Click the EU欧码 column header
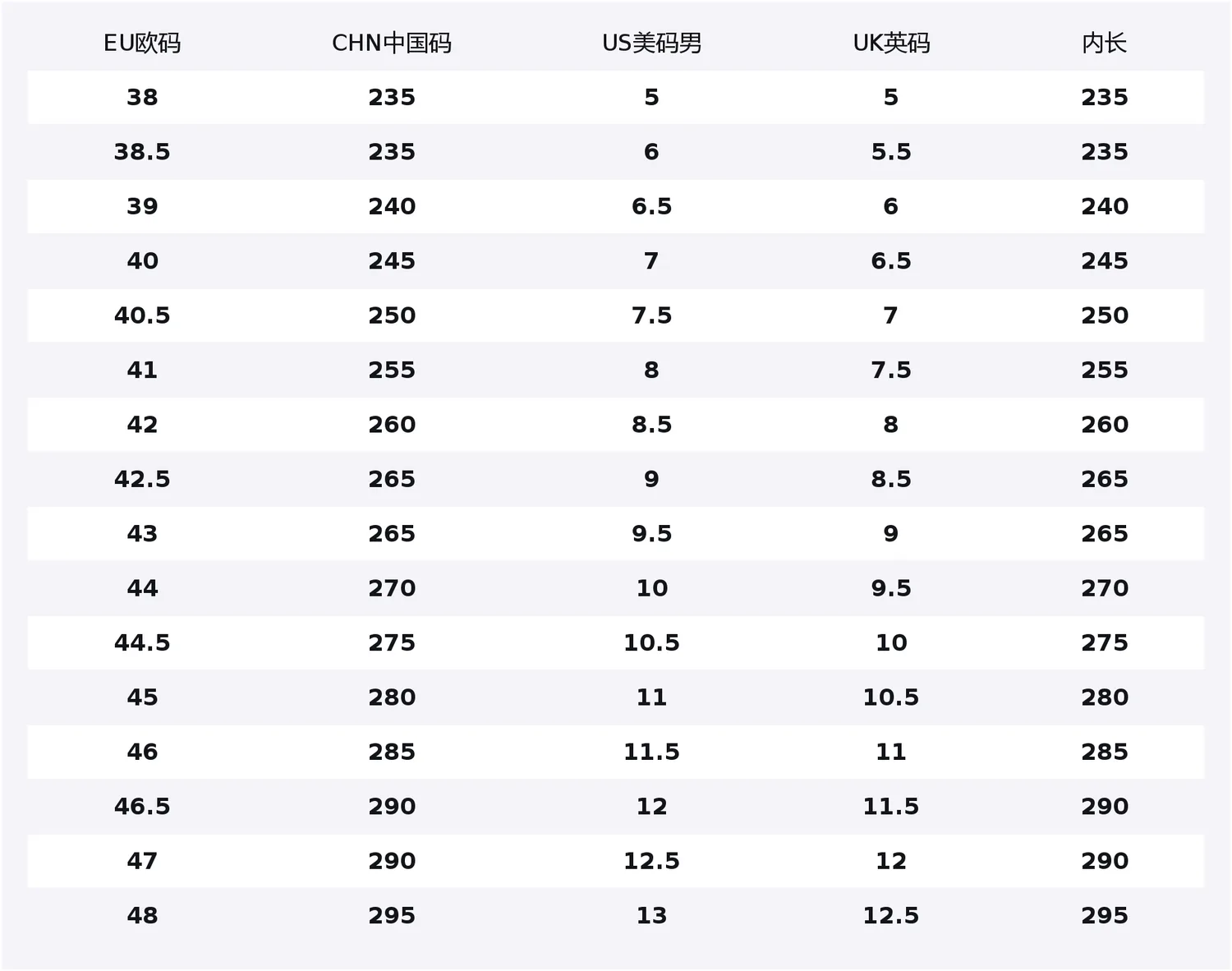The width and height of the screenshot is (1232, 971). click(142, 43)
